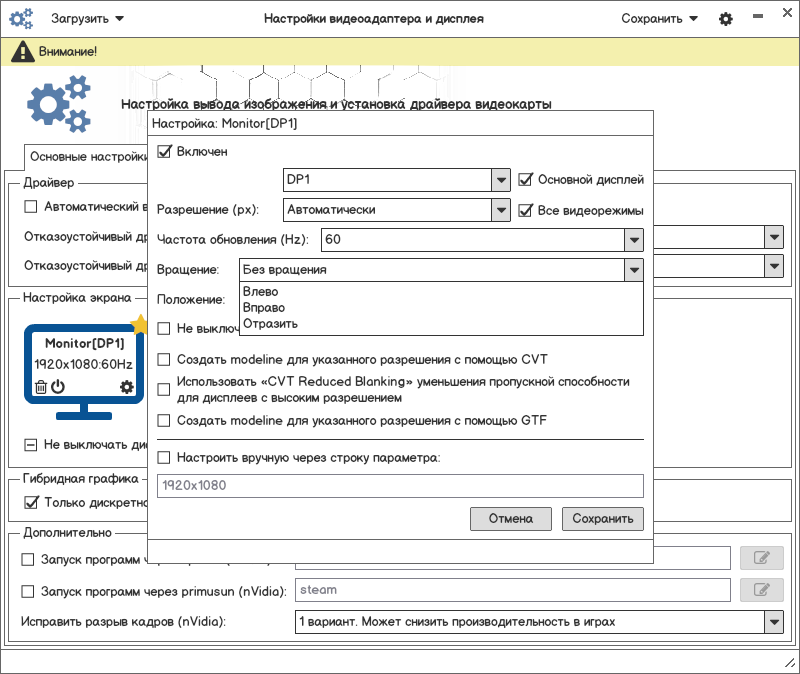Check the Не выключать checkbox in dialog
Viewport: 800px width, 674px height.
(164, 328)
